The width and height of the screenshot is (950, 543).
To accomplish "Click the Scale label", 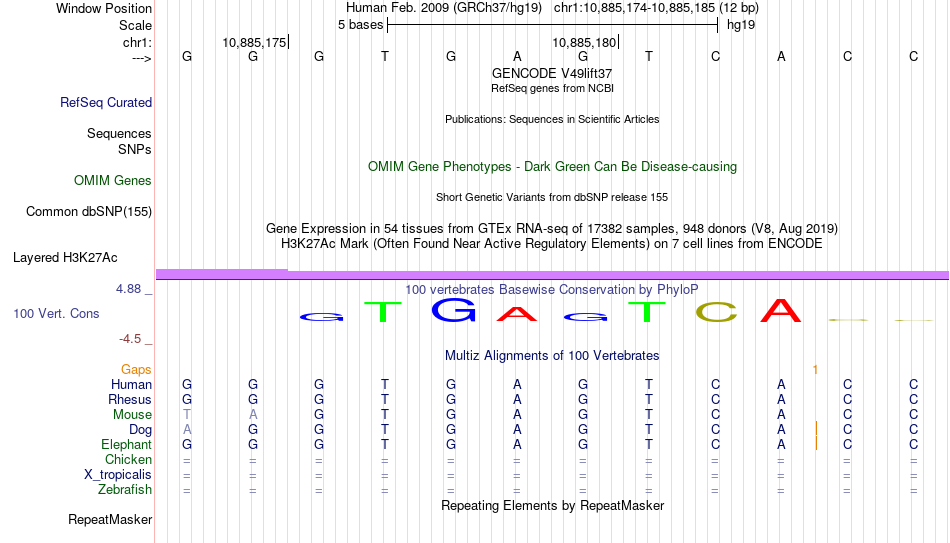I will pyautogui.click(x=135, y=25).
